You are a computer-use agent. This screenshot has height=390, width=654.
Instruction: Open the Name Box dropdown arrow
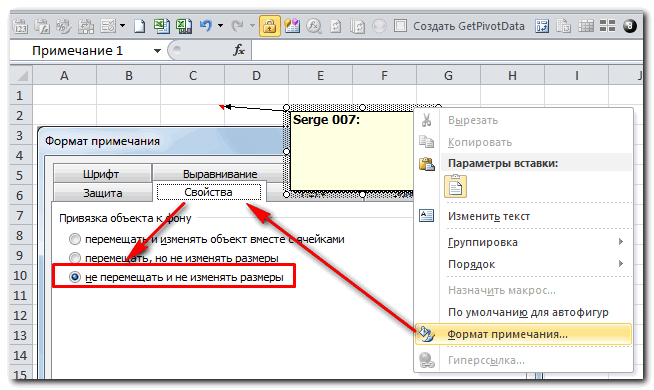point(157,51)
